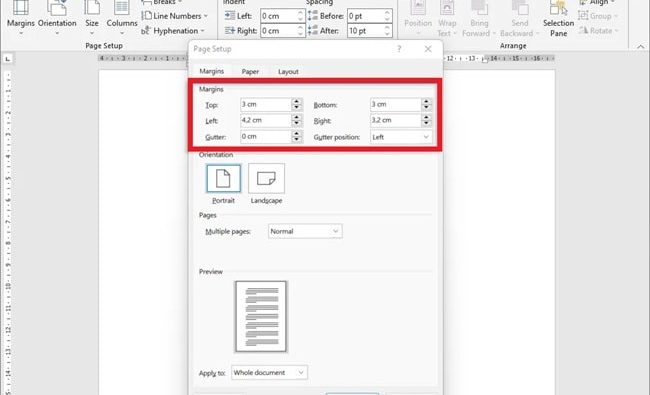Click the Left margin field in dialog
650x395 pixels.
266,120
